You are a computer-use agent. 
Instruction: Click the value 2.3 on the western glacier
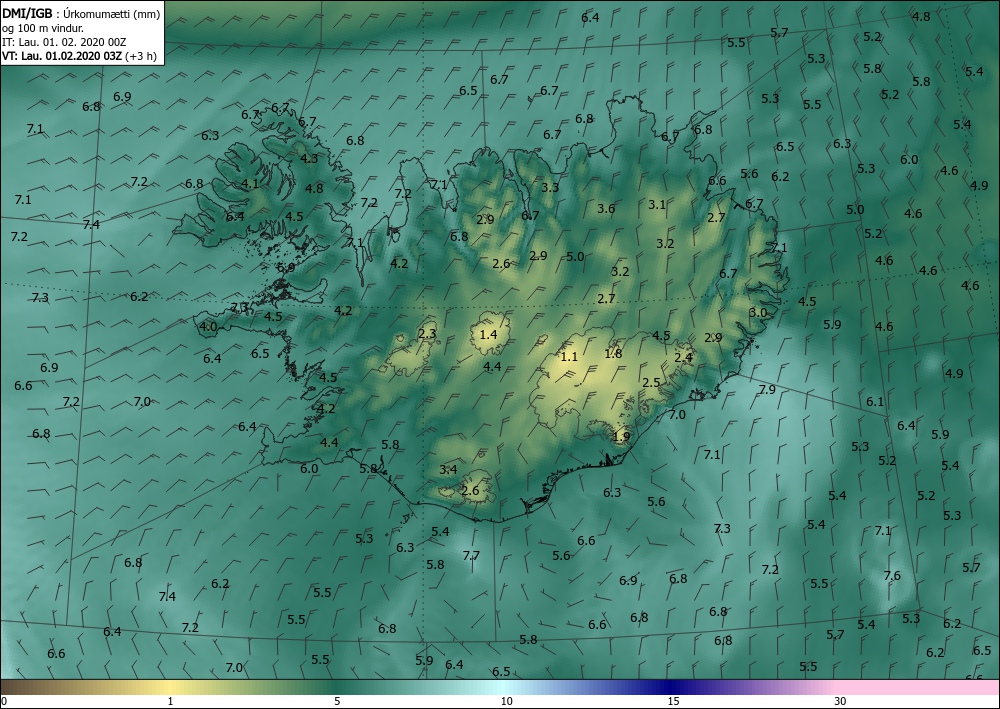tap(427, 333)
